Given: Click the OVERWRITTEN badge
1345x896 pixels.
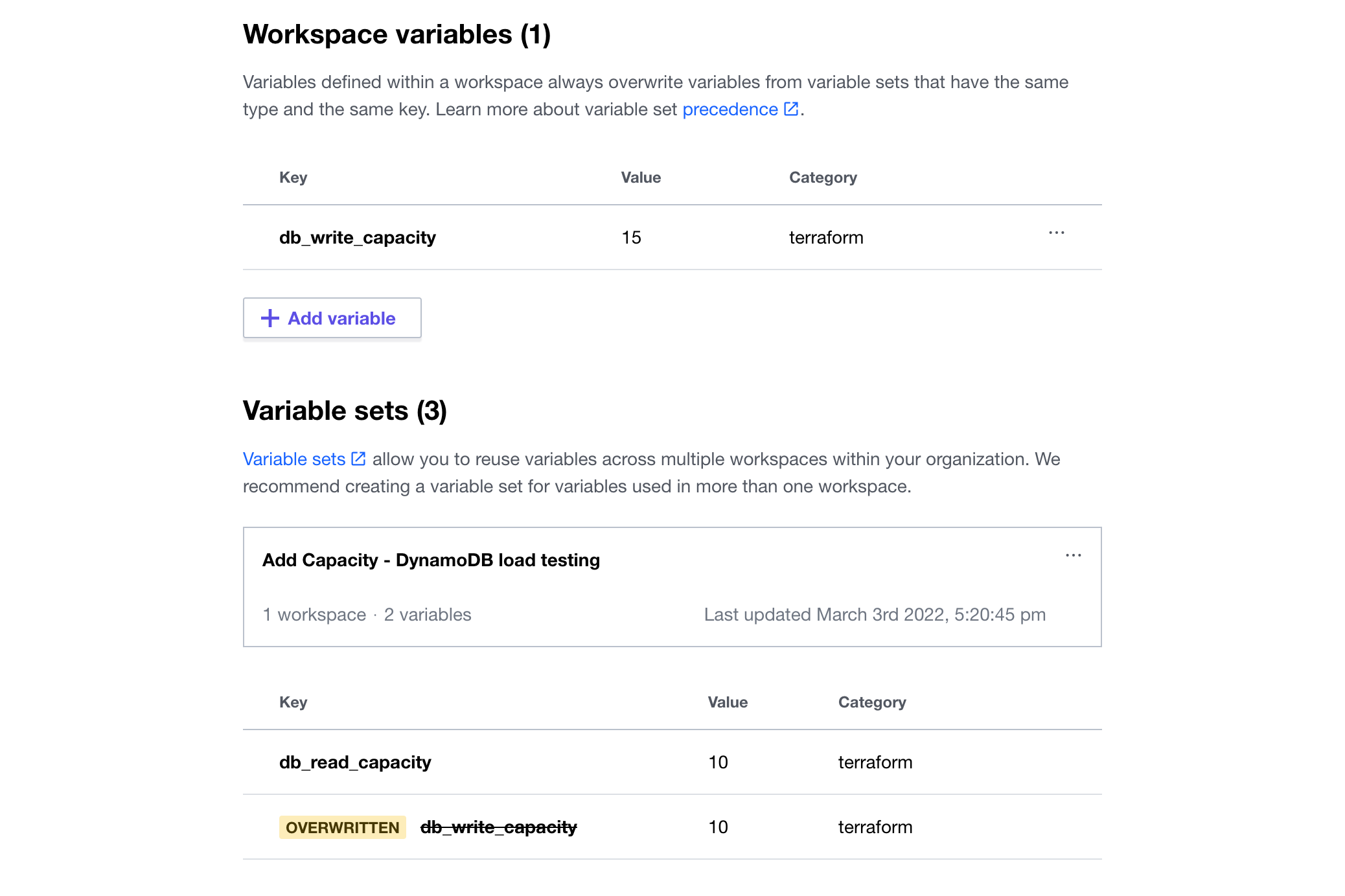Looking at the screenshot, I should click(x=343, y=827).
